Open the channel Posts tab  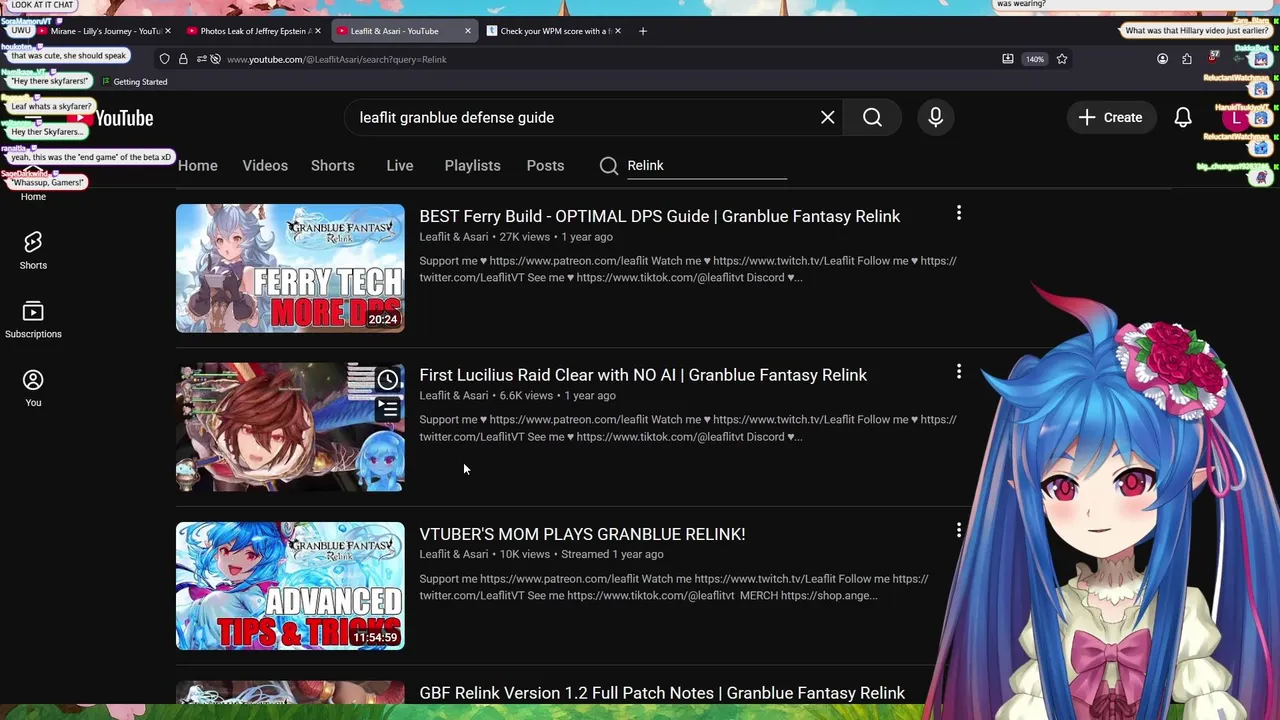coord(545,165)
